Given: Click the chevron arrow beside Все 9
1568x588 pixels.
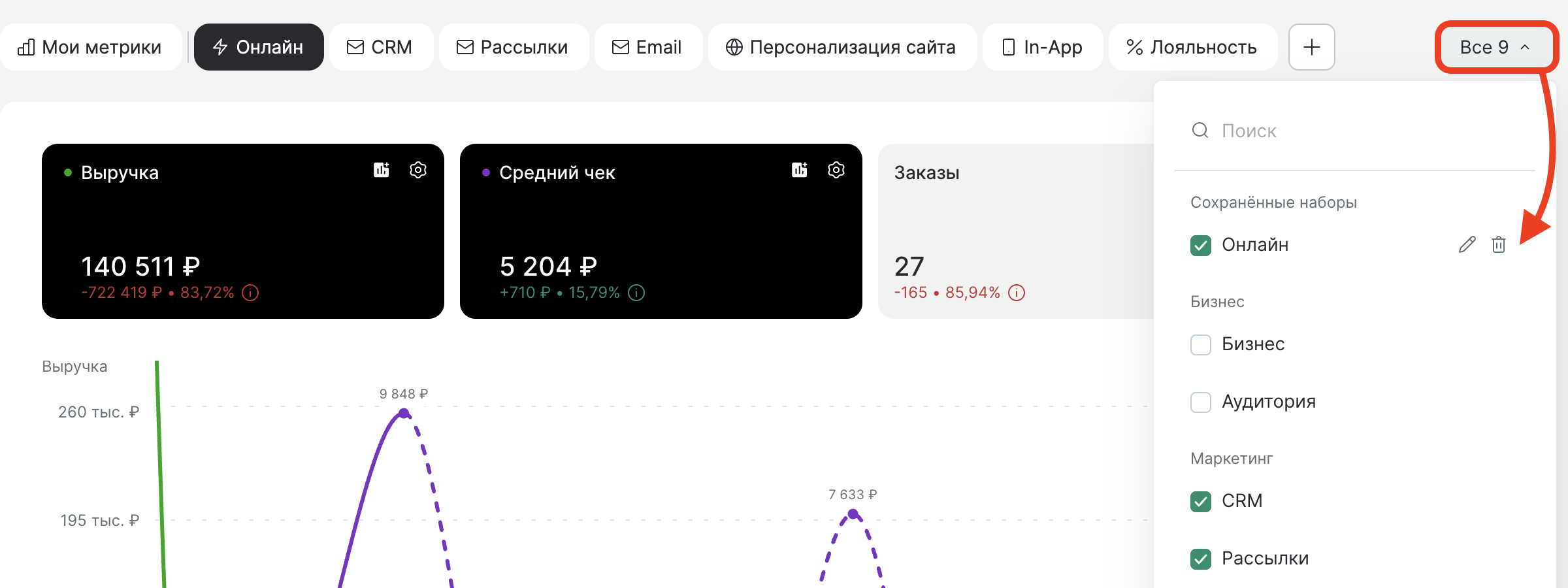Looking at the screenshot, I should (x=1525, y=47).
